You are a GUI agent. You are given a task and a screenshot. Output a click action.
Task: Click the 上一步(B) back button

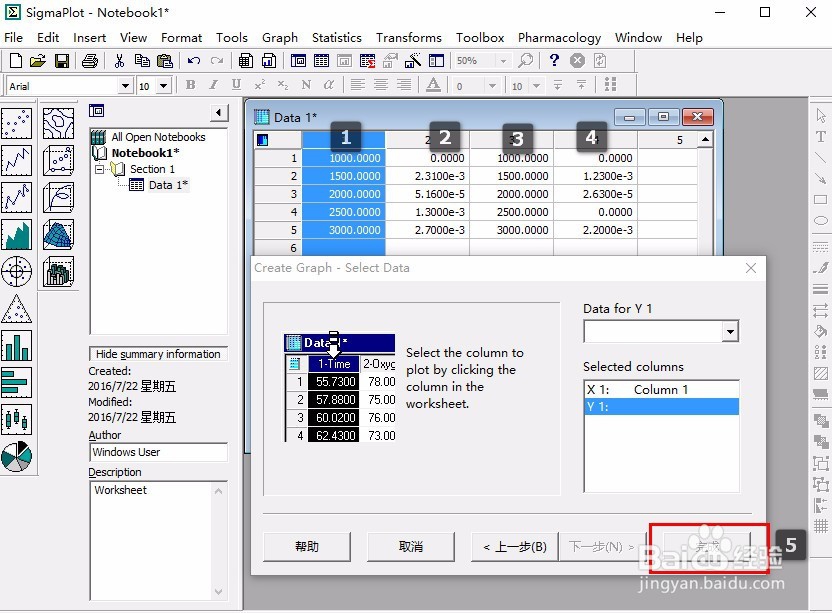(515, 547)
